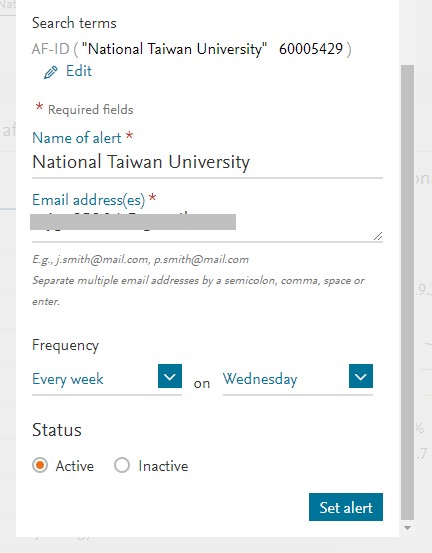Open the Edit search terms link
This screenshot has width=432, height=553.
click(x=79, y=71)
